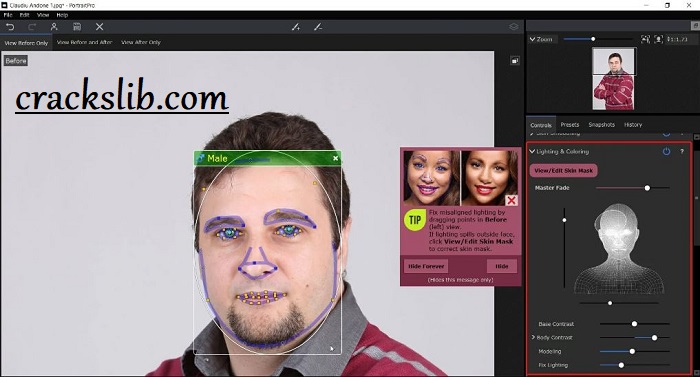The height and width of the screenshot is (377, 700).
Task: Open the Help menu
Action: pos(62,15)
